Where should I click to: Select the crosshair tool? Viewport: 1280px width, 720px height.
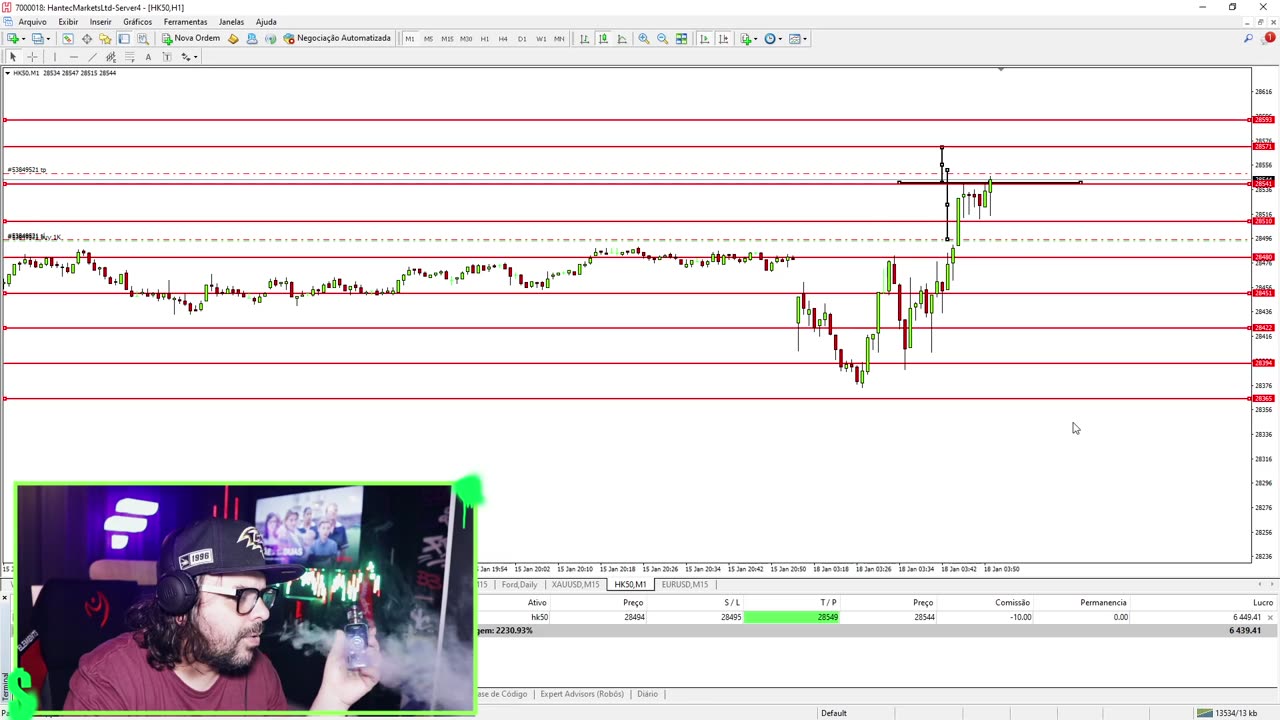[32, 57]
